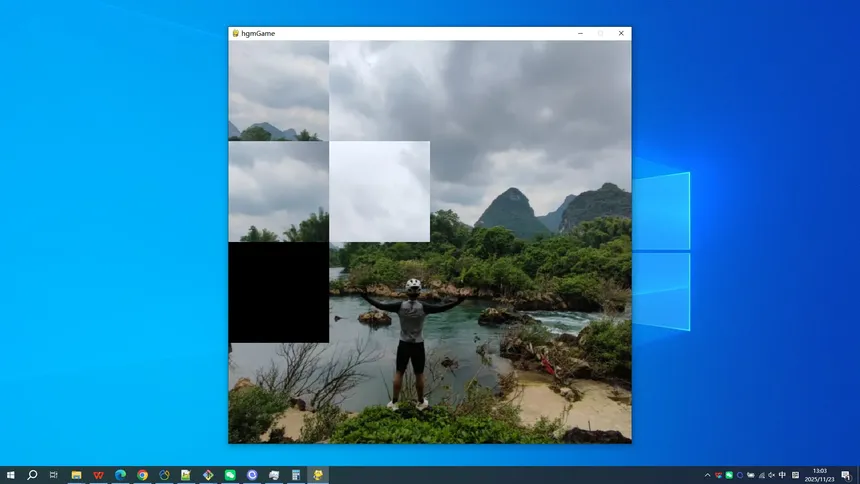Image resolution: width=860 pixels, height=484 pixels.
Task: Close the hgmGame window
Action: tap(621, 33)
